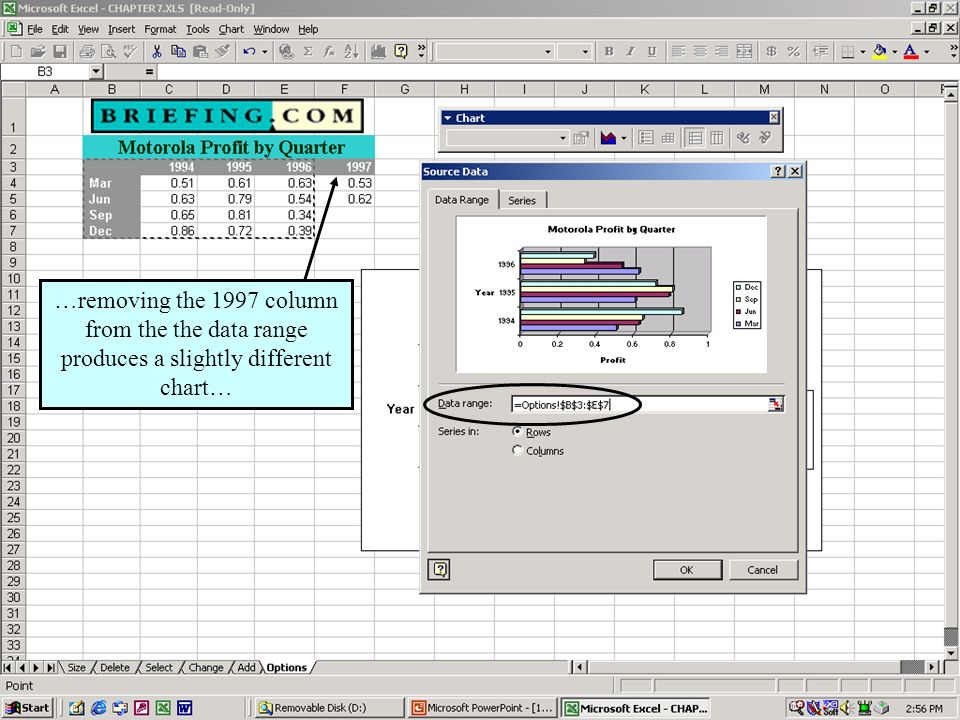Click the Undo arrow icon
960x720 pixels.
tap(249, 51)
